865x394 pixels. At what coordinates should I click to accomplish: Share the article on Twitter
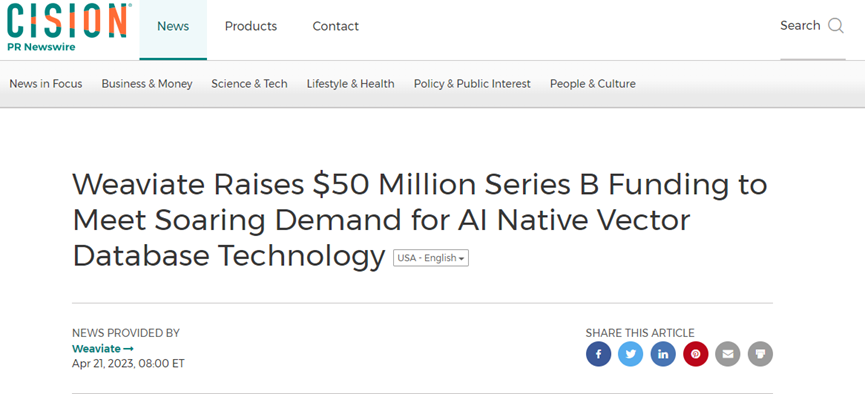click(631, 354)
